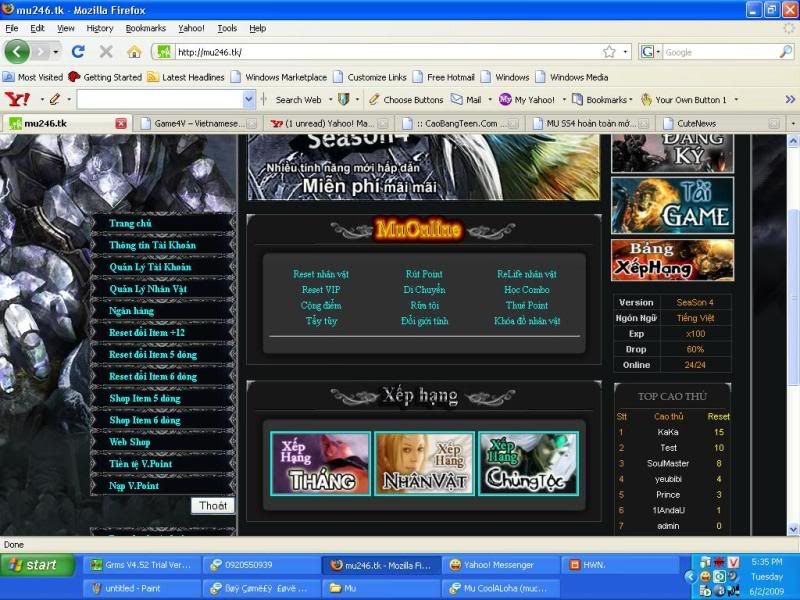This screenshot has height=600, width=800.
Task: Click Reset nhân vật link
Action: [x=321, y=274]
